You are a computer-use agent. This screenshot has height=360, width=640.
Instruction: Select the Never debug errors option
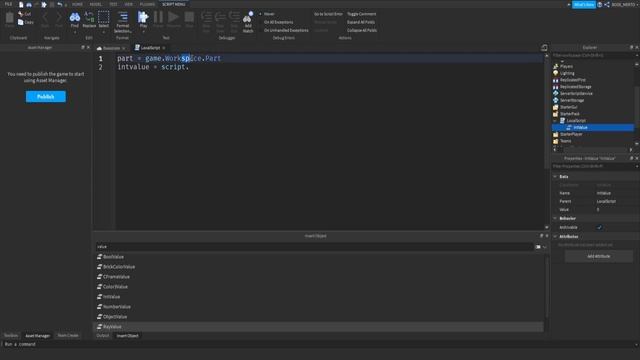tap(269, 14)
